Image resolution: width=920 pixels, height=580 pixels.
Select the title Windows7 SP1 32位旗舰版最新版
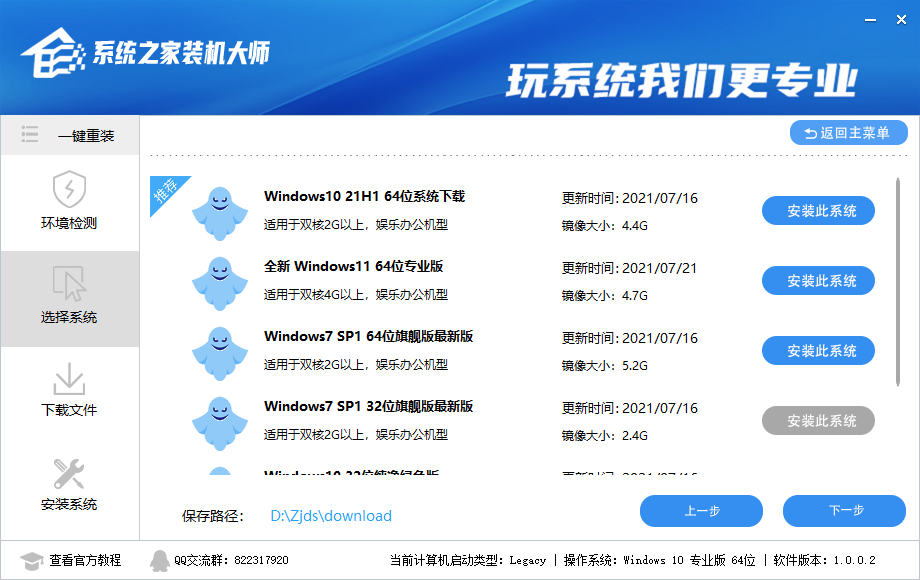coord(368,406)
